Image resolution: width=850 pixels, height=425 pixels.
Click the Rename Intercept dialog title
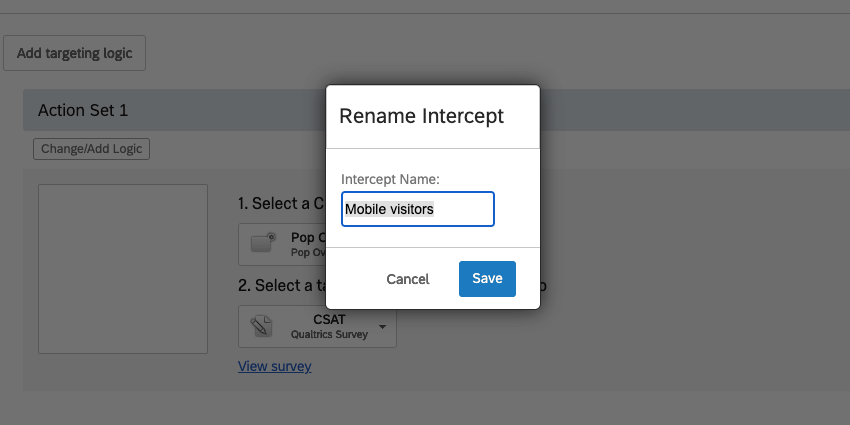421,116
